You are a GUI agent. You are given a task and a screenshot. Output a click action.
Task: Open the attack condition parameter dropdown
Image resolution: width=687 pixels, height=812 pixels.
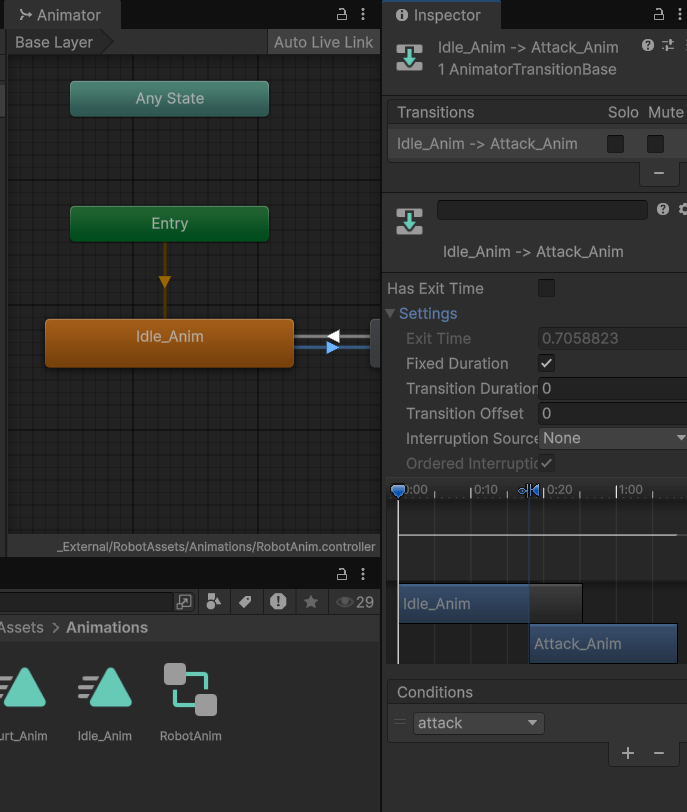point(478,723)
